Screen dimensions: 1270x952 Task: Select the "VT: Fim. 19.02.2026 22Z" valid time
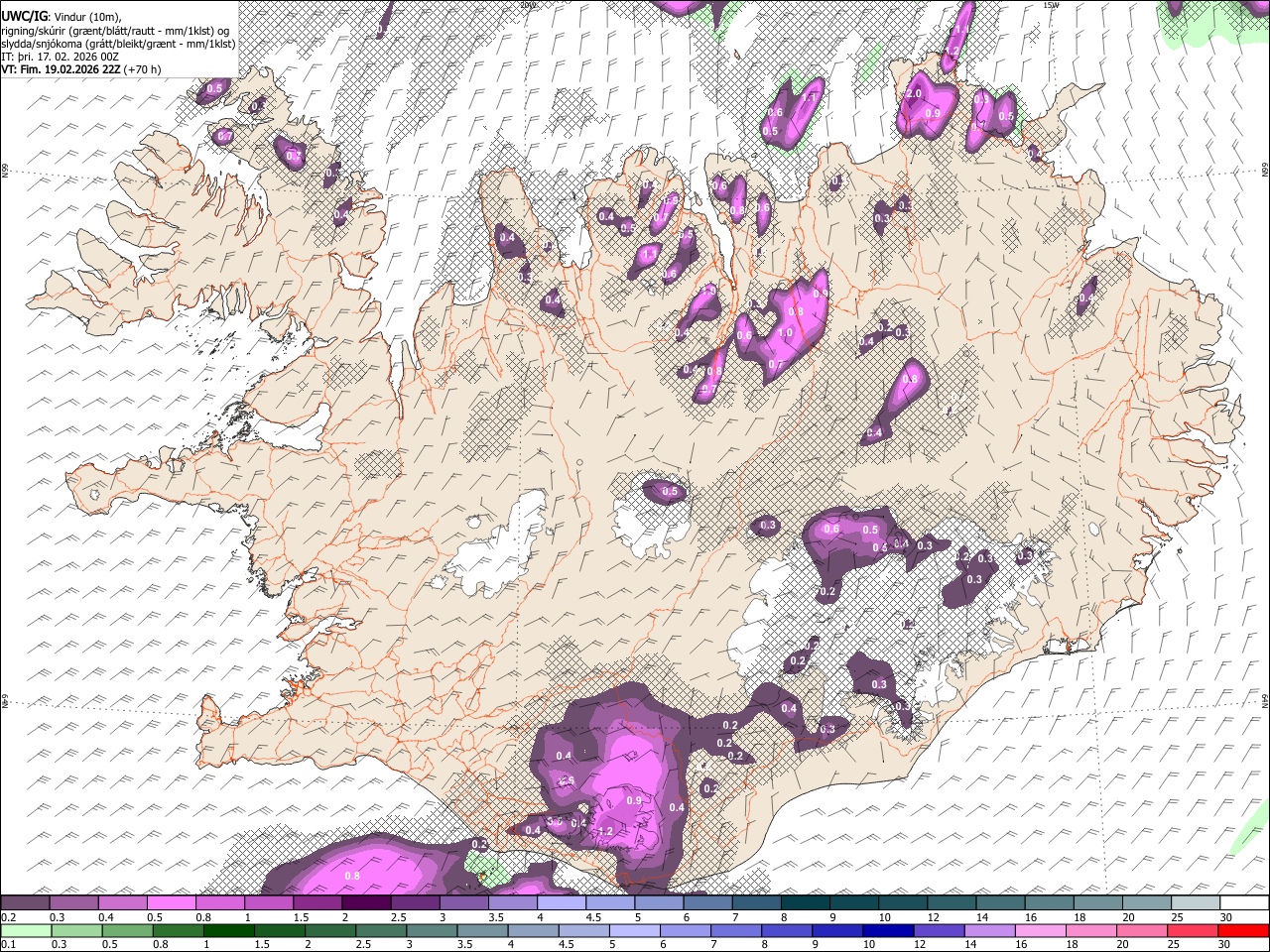click(62, 69)
